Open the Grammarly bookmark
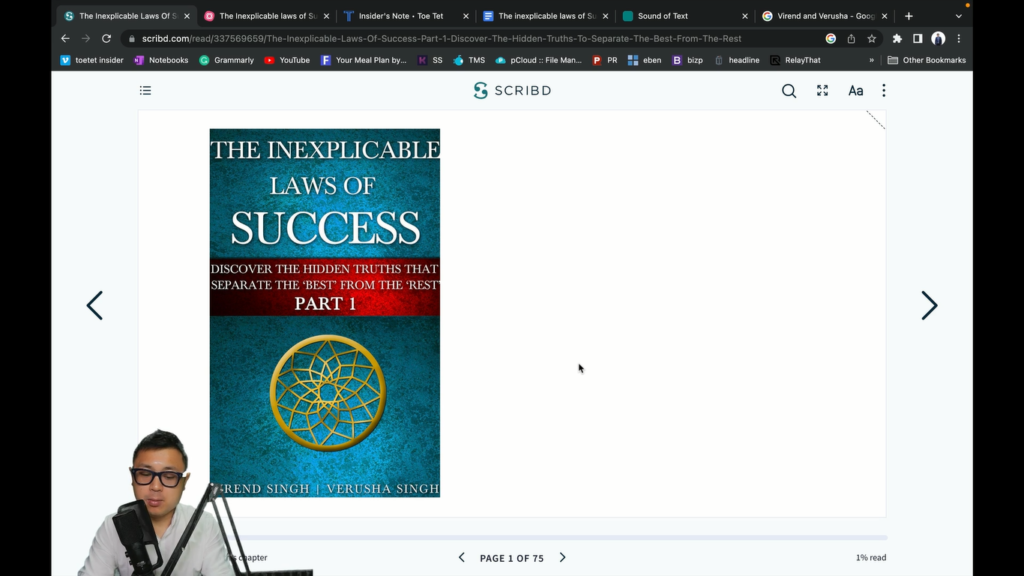Viewport: 1024px width, 576px height. [x=227, y=60]
